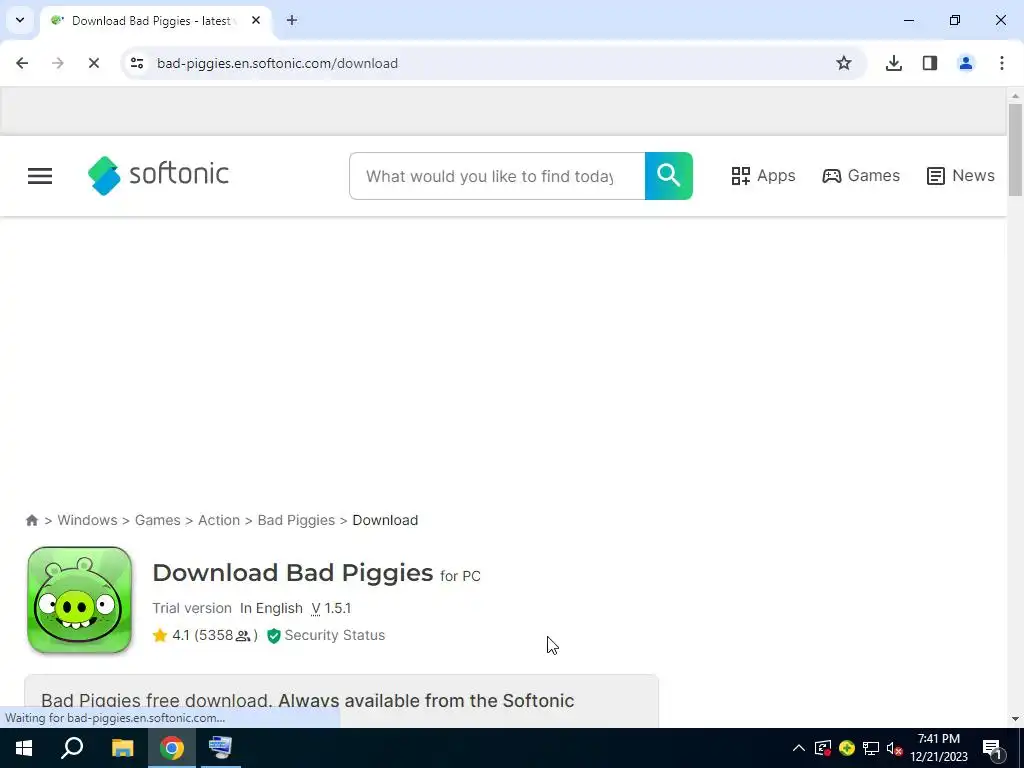Go to home breadcrumb icon
The width and height of the screenshot is (1024, 768).
tap(31, 520)
